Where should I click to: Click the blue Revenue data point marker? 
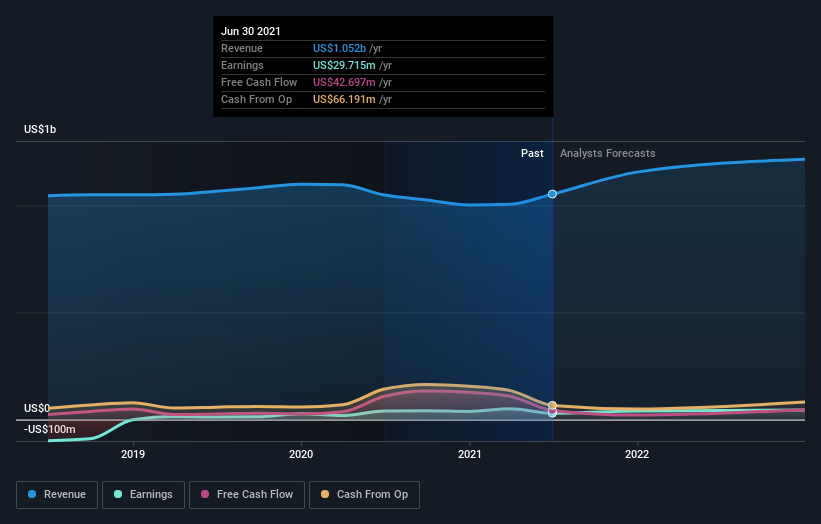[x=552, y=194]
